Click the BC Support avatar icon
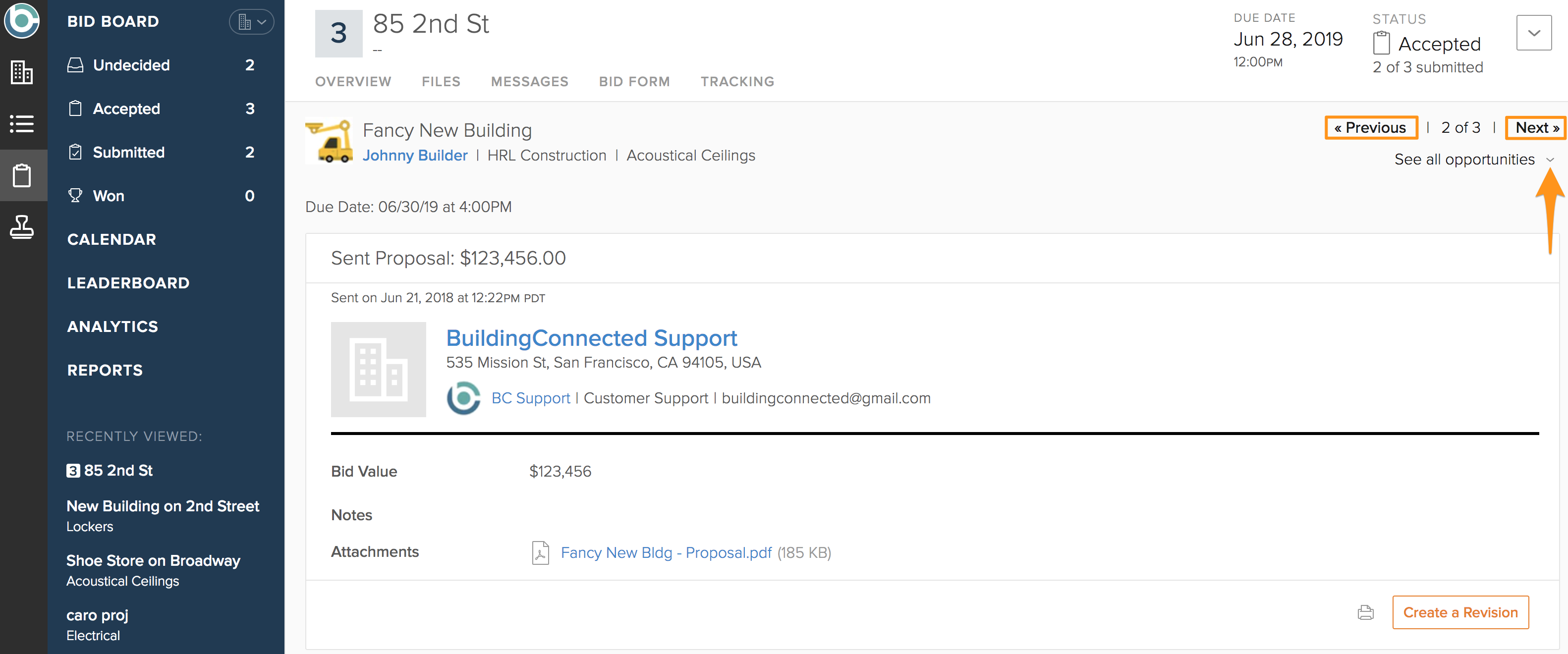 point(463,398)
